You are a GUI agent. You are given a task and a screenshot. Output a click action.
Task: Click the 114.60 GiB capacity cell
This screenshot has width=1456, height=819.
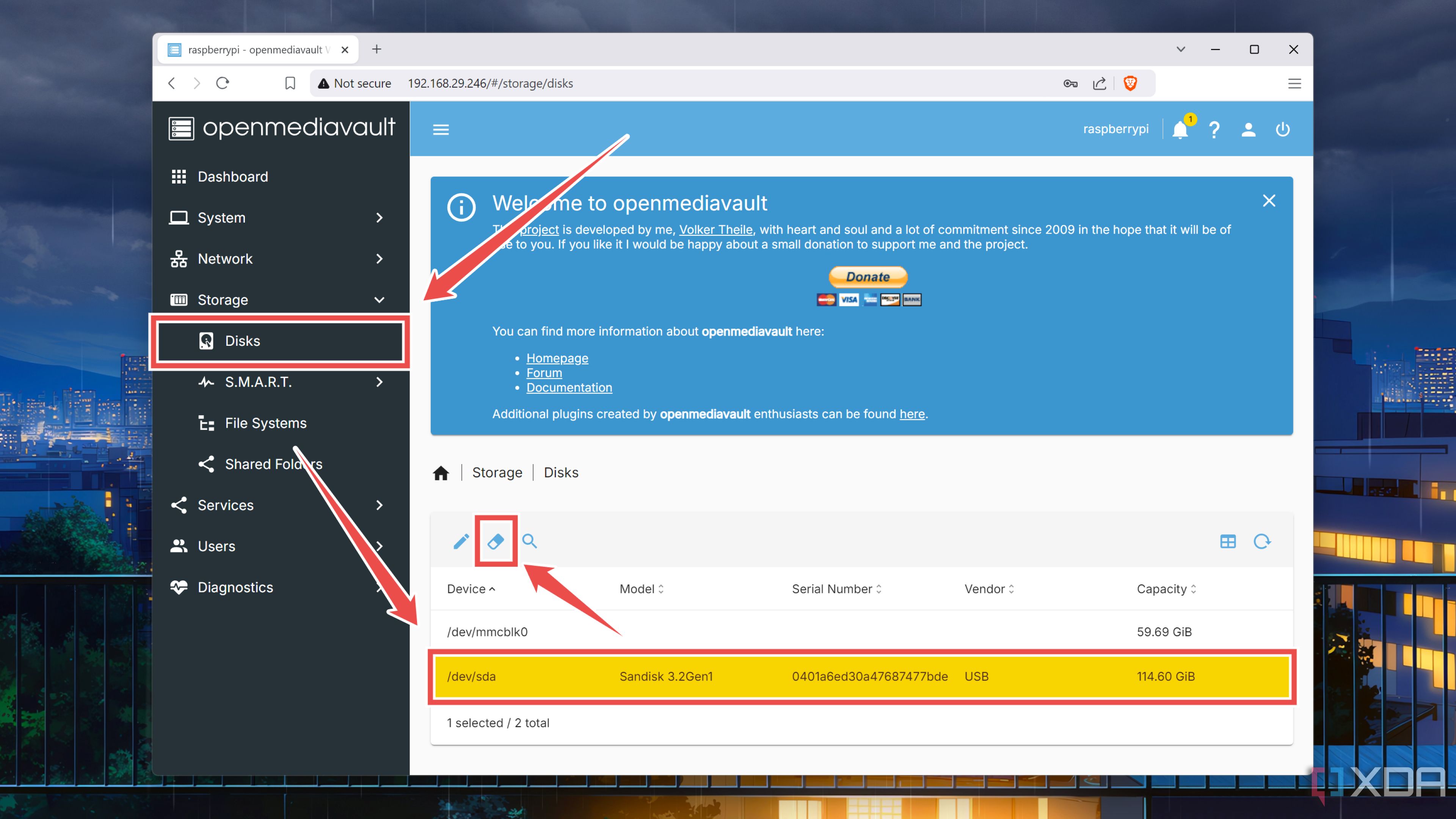pyautogui.click(x=1166, y=676)
